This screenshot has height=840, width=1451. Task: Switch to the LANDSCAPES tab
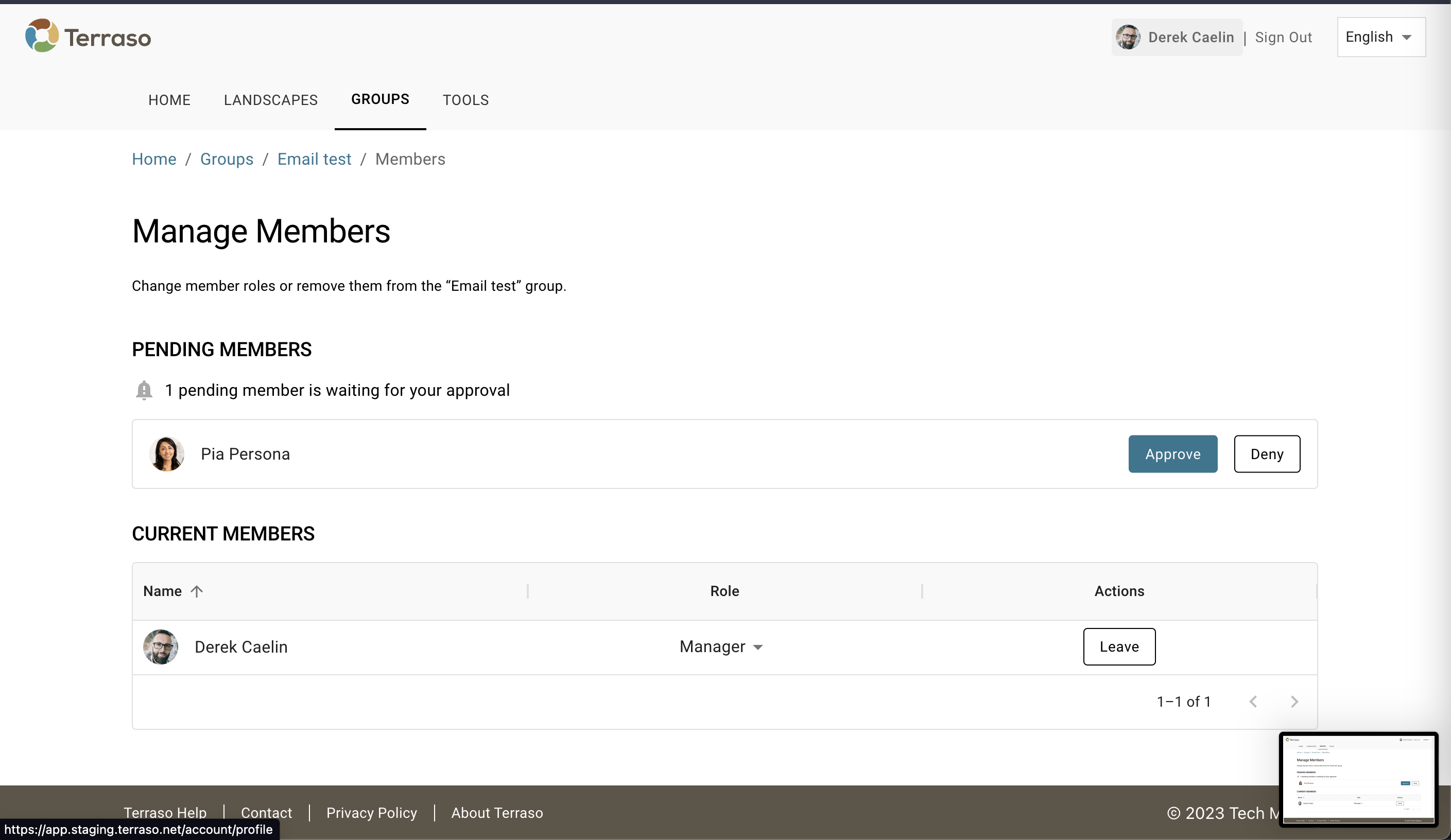(271, 100)
